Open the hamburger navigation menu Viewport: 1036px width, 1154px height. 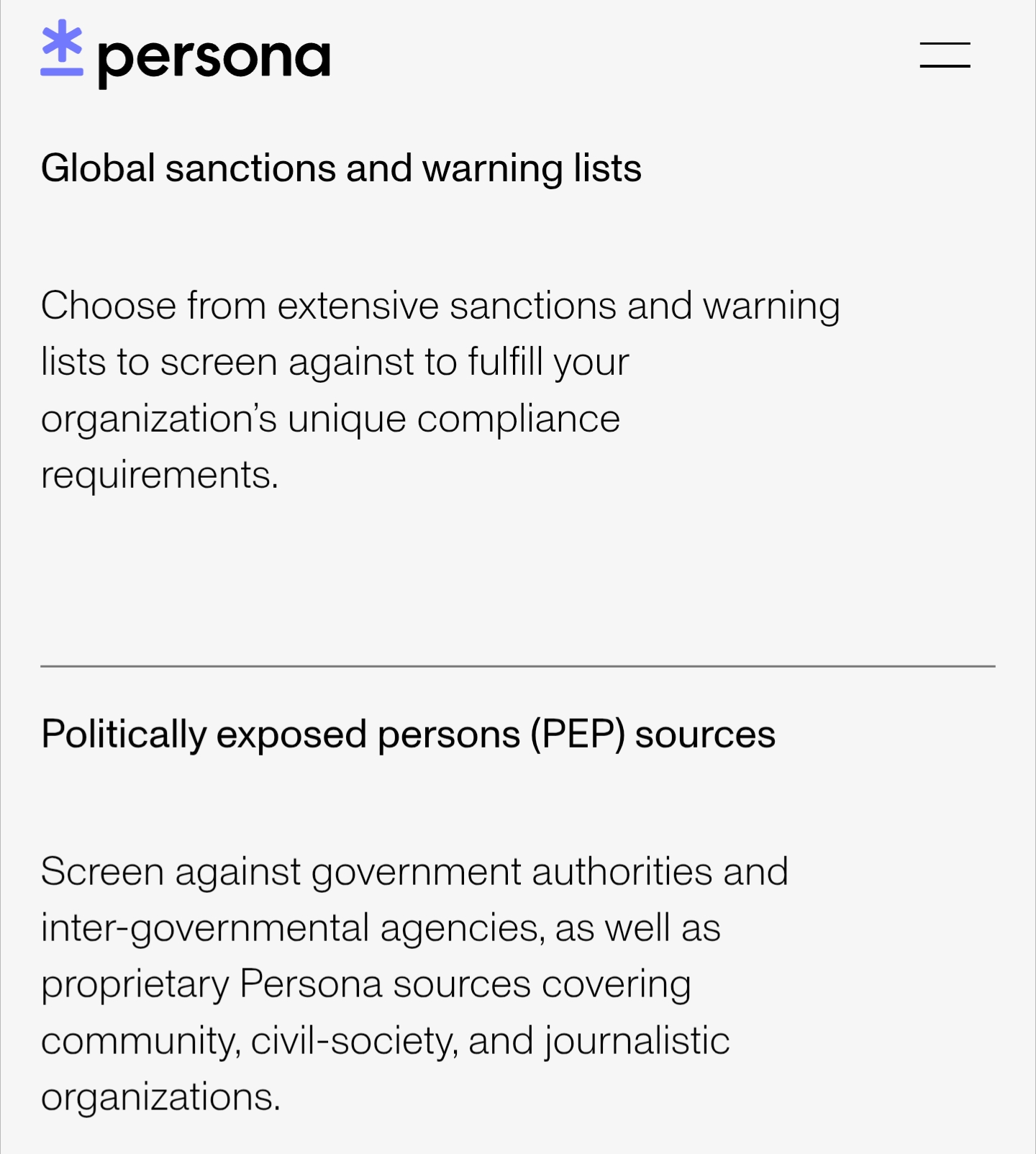coord(945,55)
